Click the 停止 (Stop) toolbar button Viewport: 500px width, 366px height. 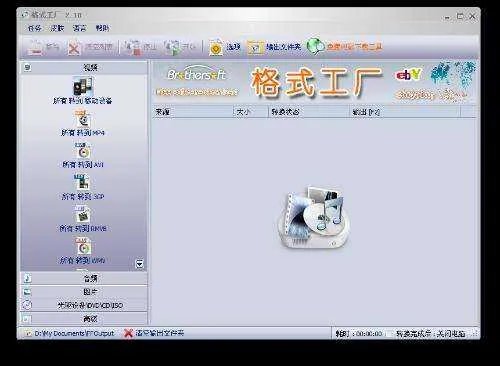(x=140, y=47)
